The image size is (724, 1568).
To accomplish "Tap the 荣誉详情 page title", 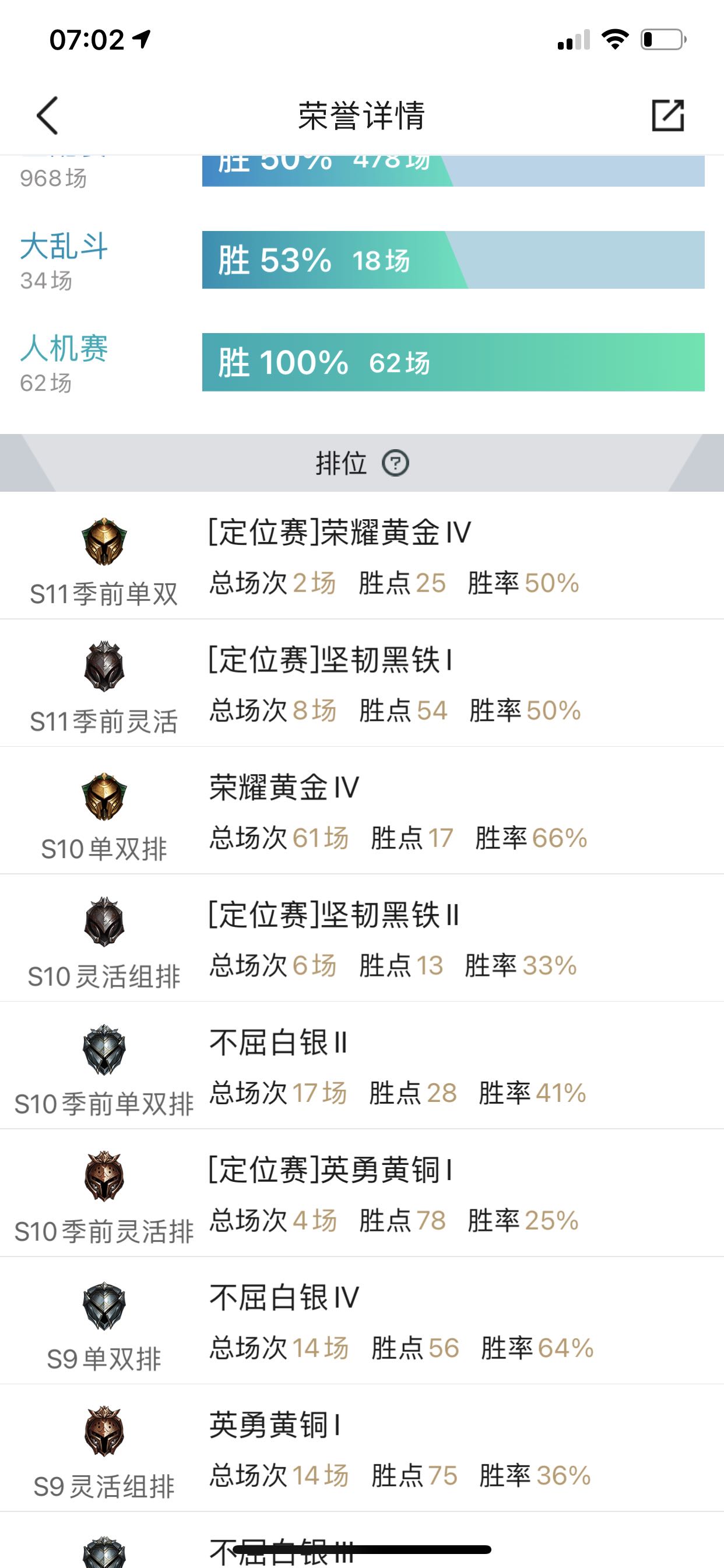I will [361, 116].
